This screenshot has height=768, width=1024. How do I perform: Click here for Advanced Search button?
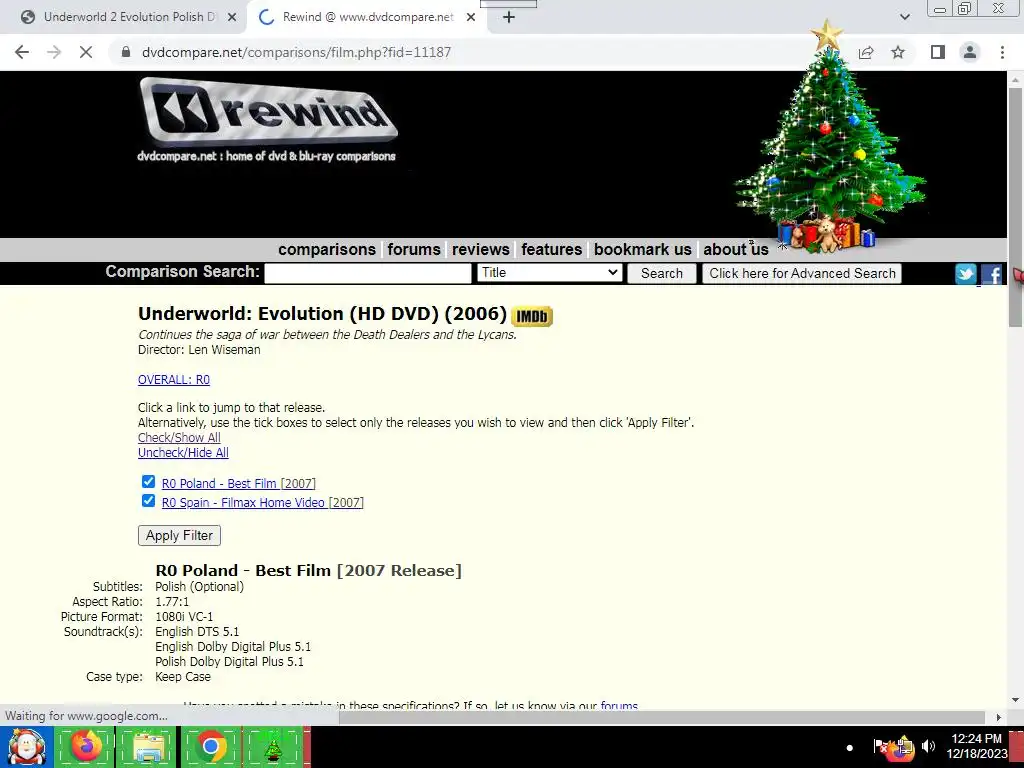[x=802, y=274]
